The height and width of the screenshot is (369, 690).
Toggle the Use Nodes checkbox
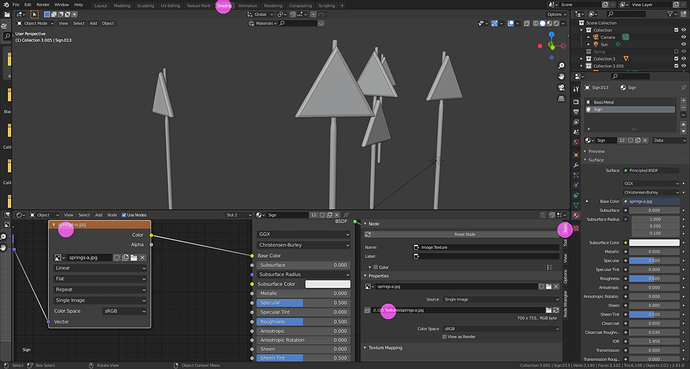click(x=124, y=215)
